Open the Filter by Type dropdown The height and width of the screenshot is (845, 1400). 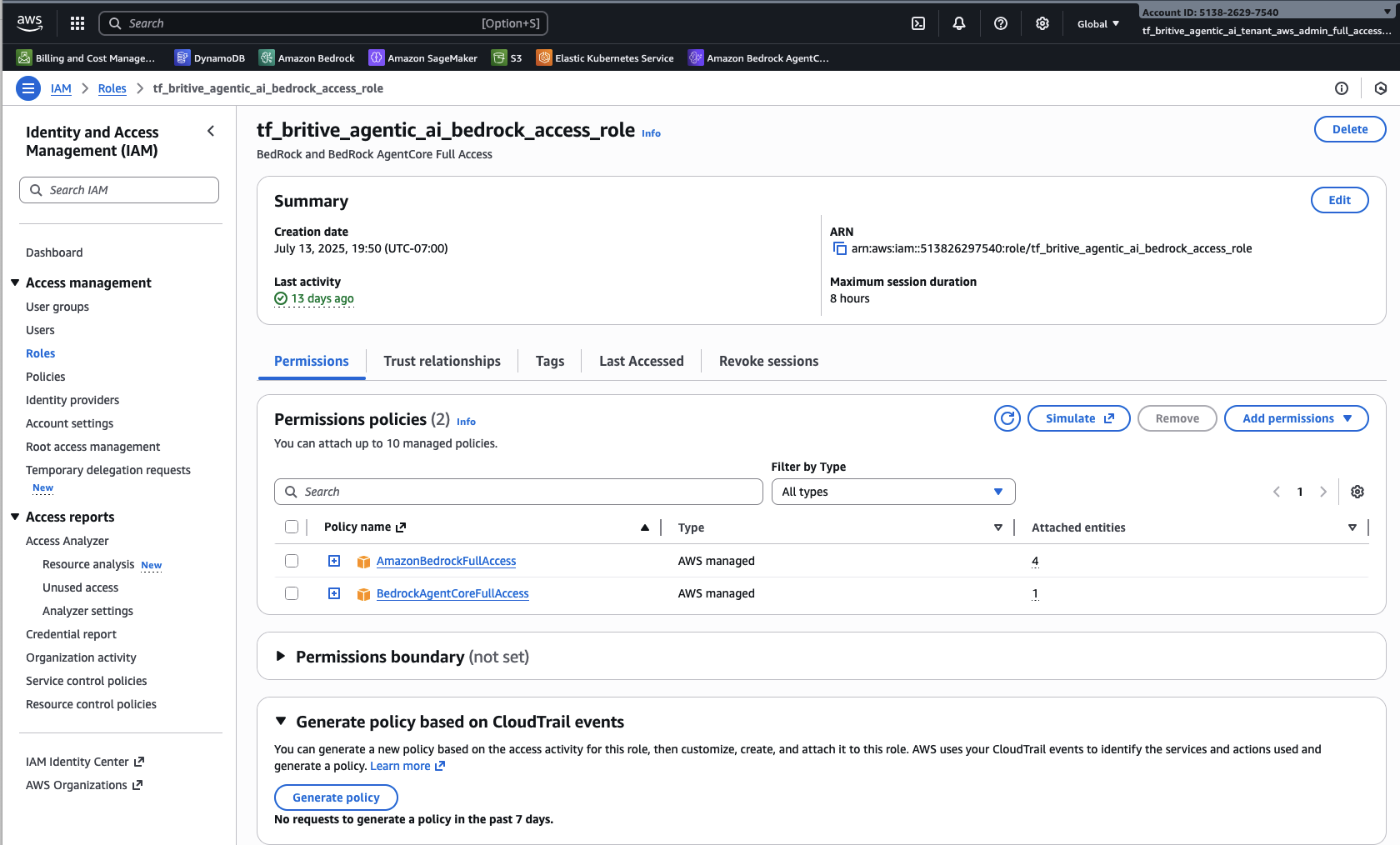pyautogui.click(x=892, y=492)
